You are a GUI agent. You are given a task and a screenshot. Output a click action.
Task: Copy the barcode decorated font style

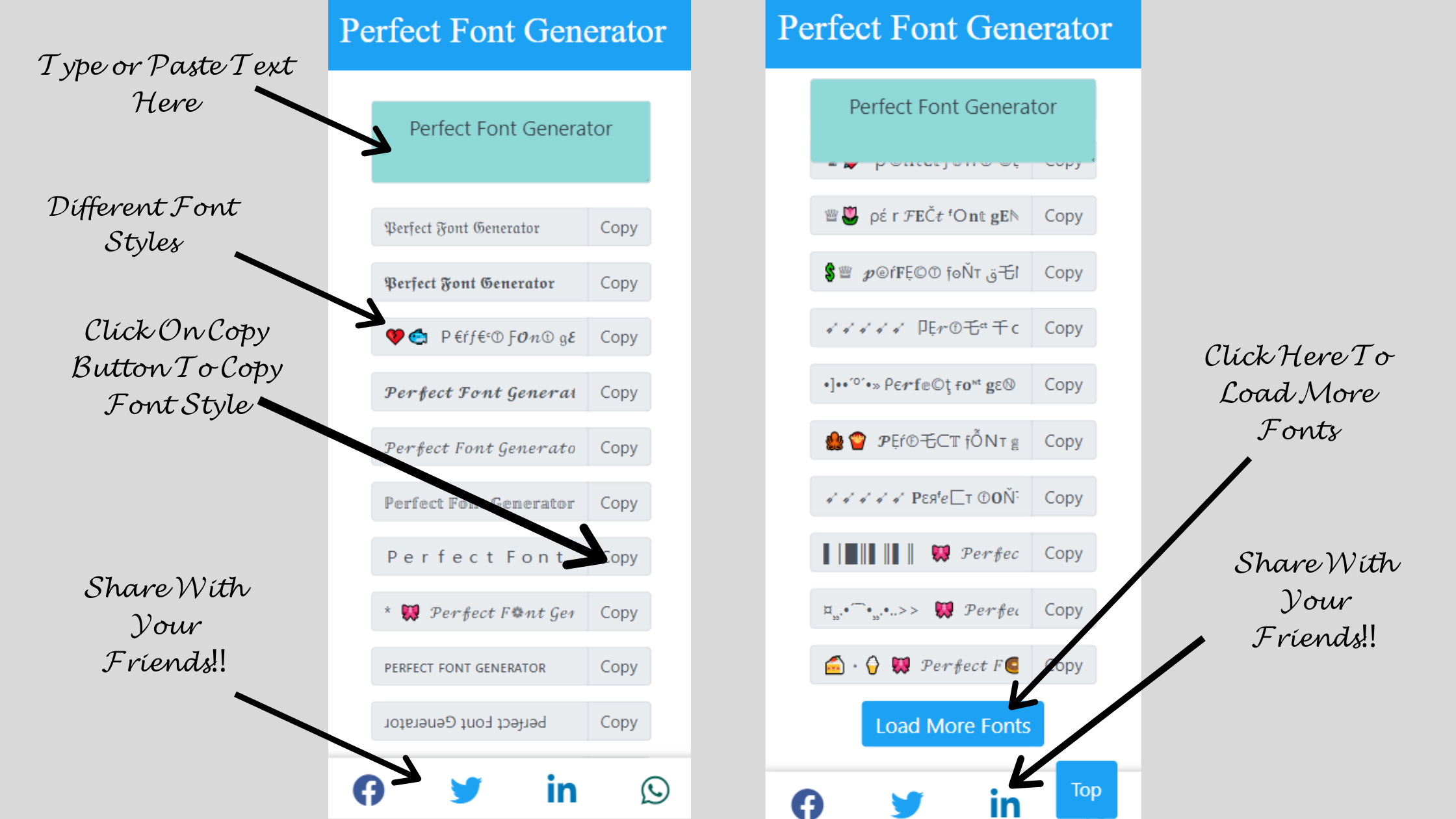(1060, 553)
